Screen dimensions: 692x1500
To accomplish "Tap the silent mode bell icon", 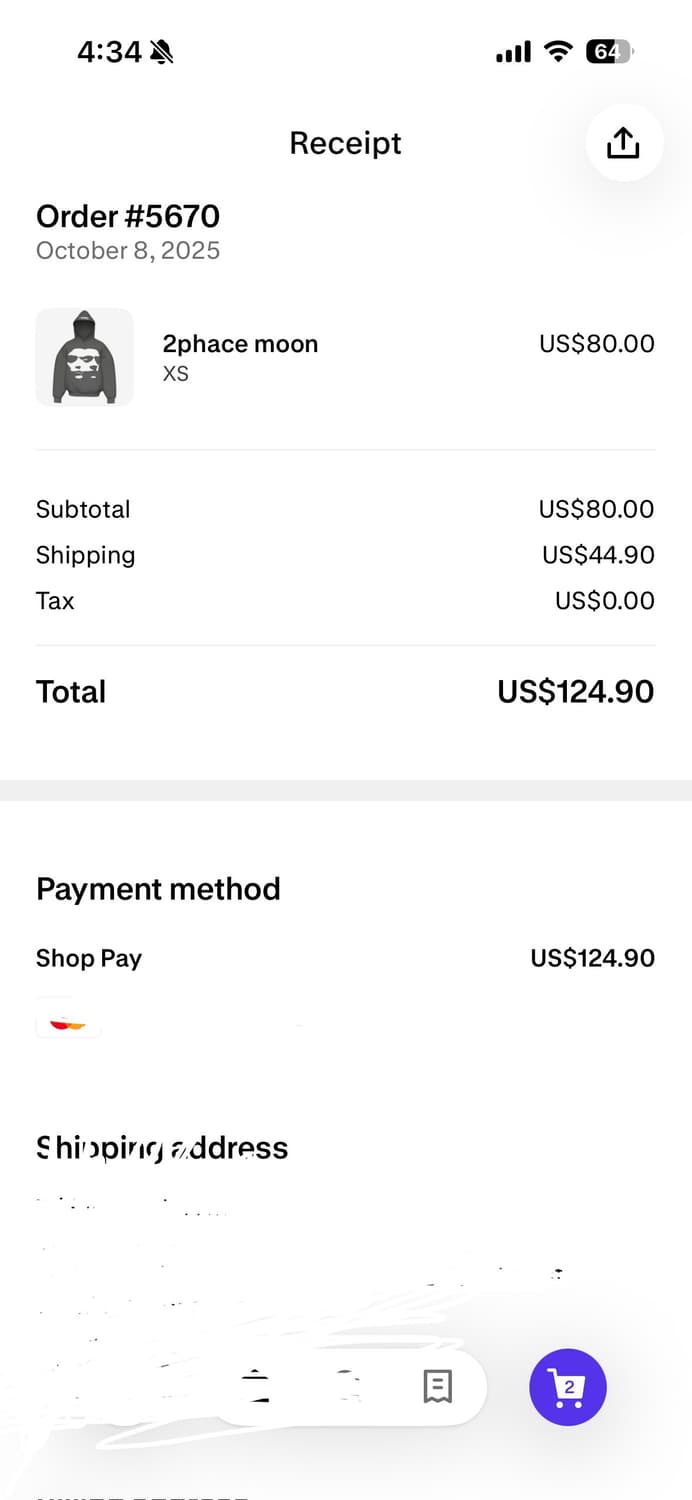I will (x=160, y=52).
